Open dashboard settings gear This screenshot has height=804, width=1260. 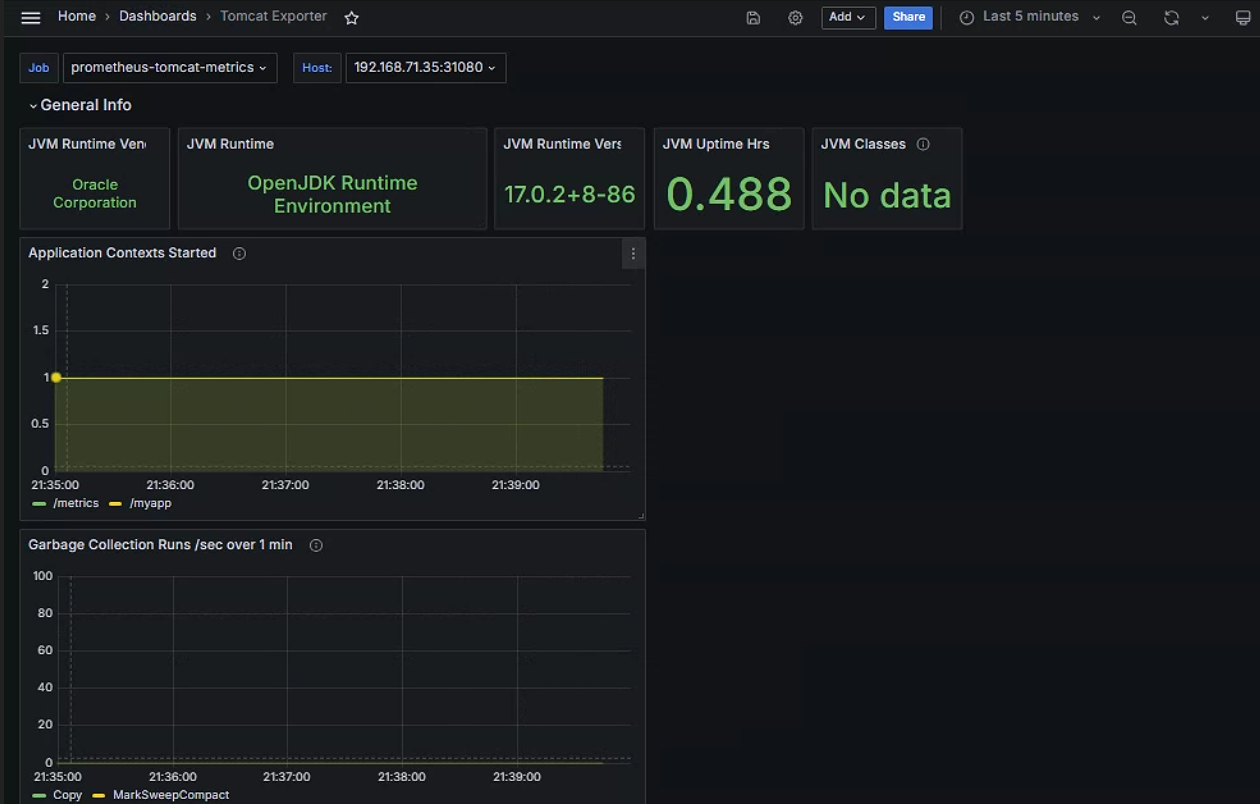coord(795,17)
